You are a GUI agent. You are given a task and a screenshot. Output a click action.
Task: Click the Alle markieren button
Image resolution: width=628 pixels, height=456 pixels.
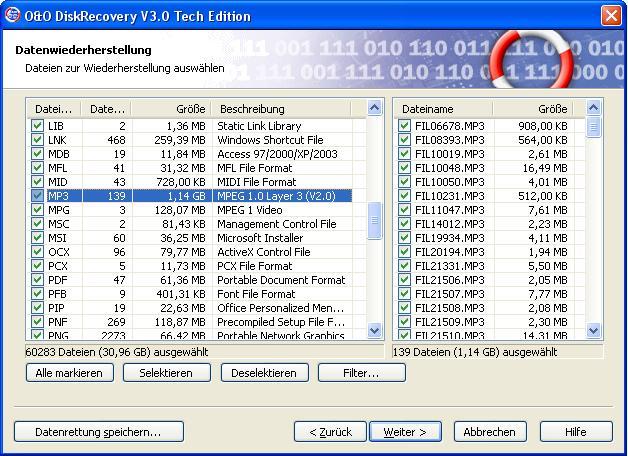(x=70, y=373)
